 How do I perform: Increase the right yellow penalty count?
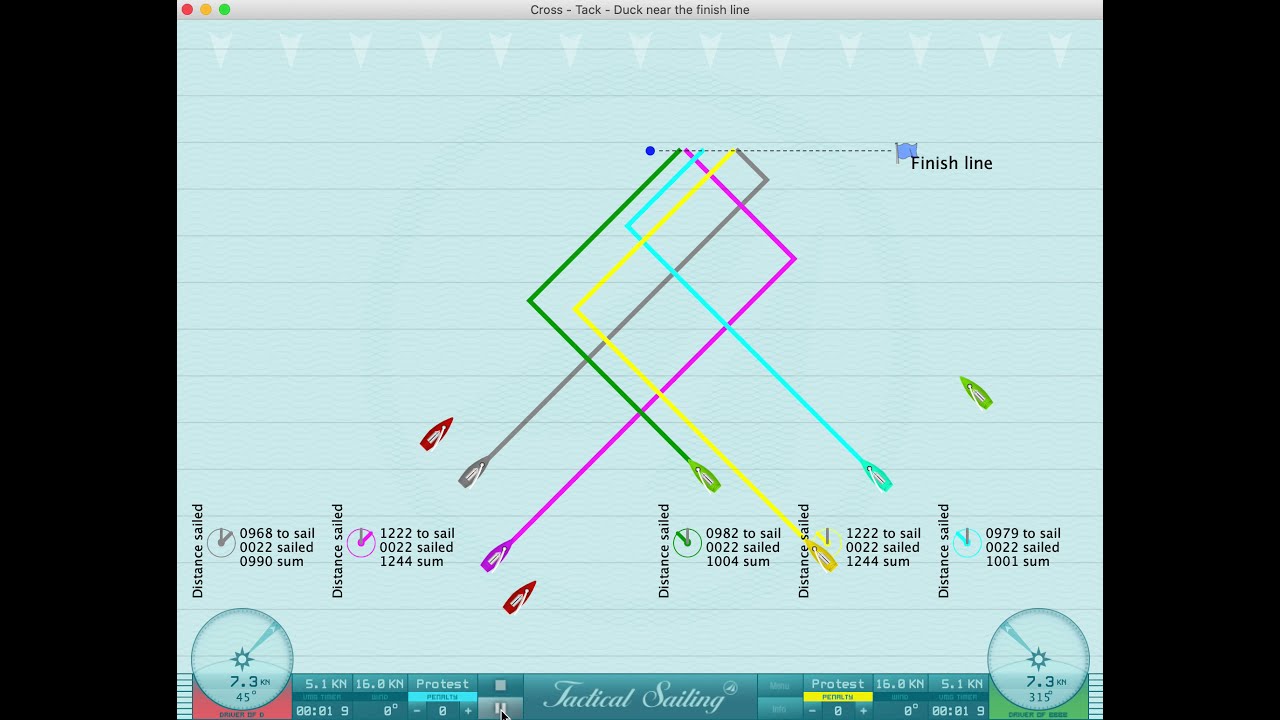pos(863,711)
